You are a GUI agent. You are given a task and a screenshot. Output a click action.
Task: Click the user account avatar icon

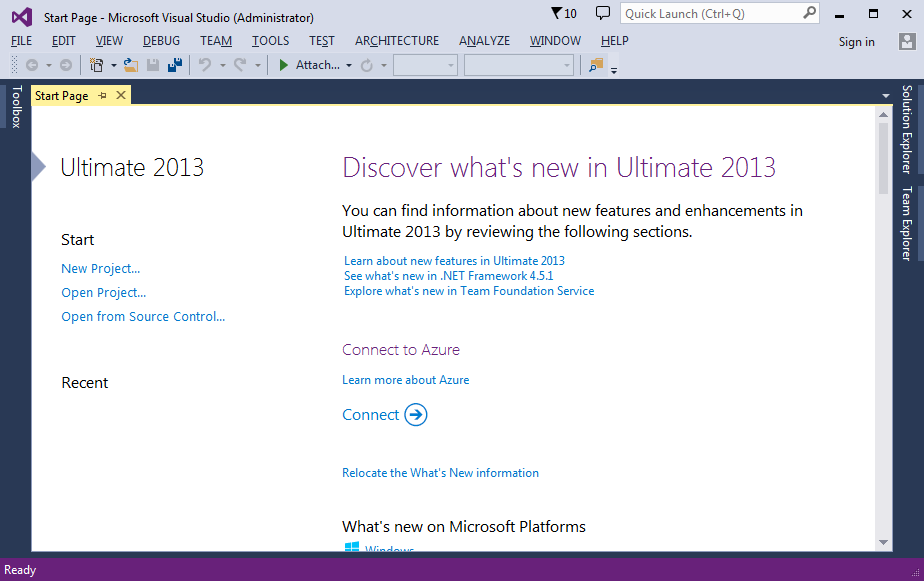click(907, 41)
